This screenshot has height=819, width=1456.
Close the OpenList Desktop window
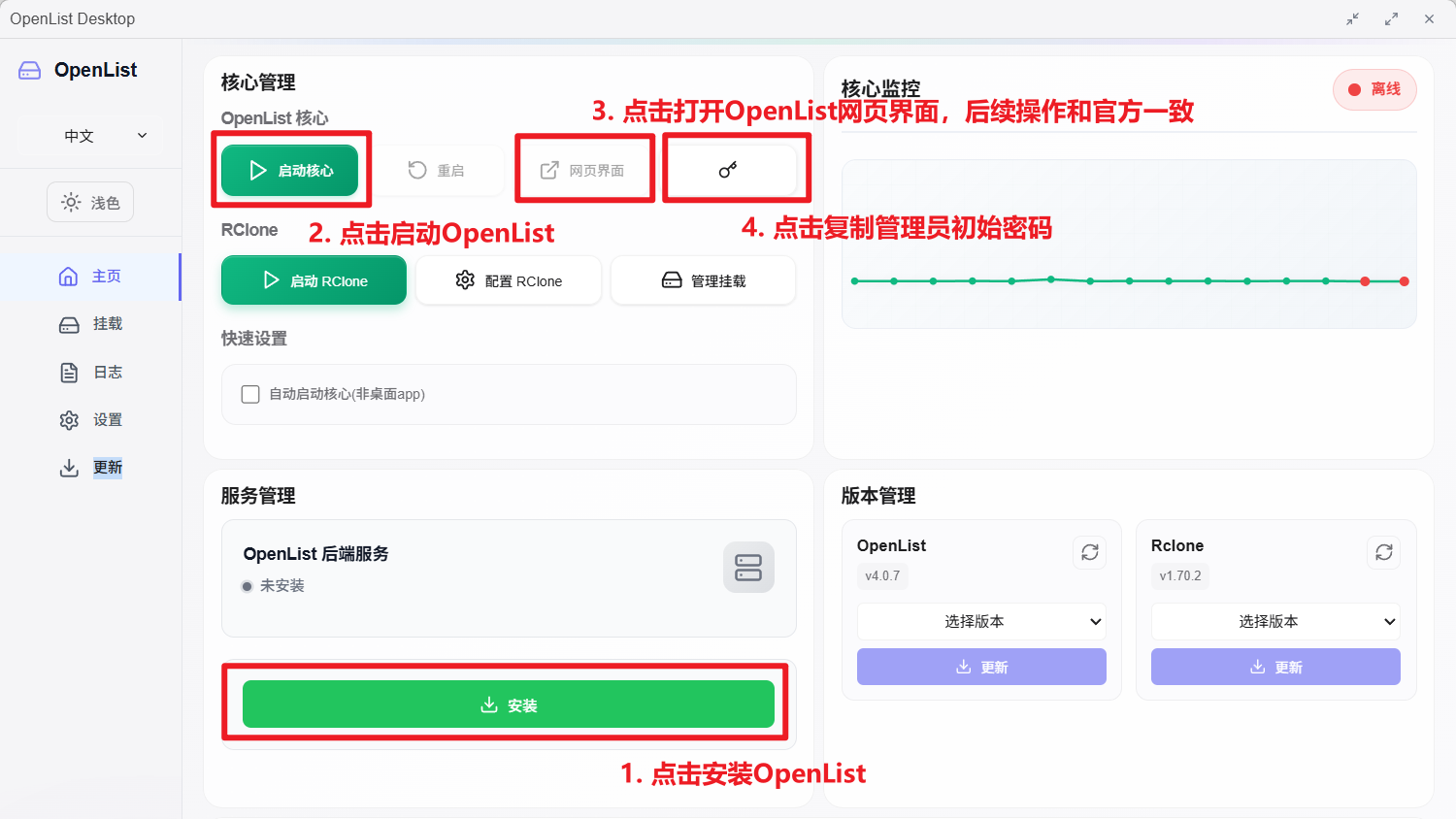1429,19
